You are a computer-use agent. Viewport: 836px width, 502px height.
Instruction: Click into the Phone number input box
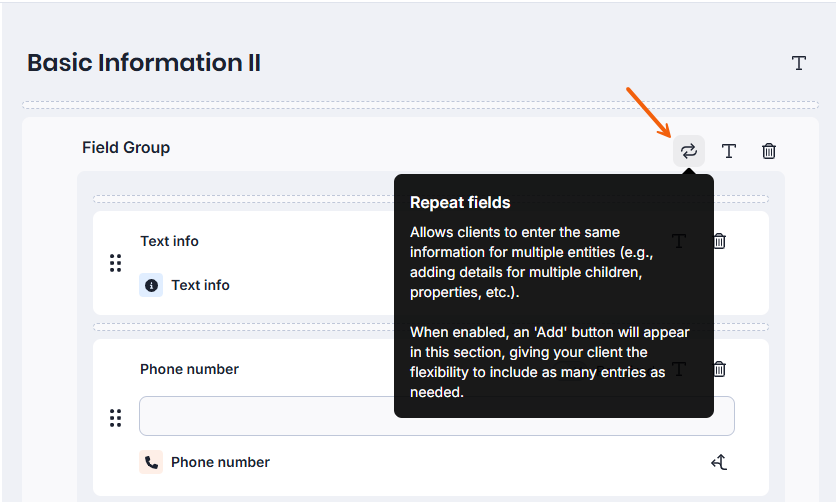pos(437,416)
